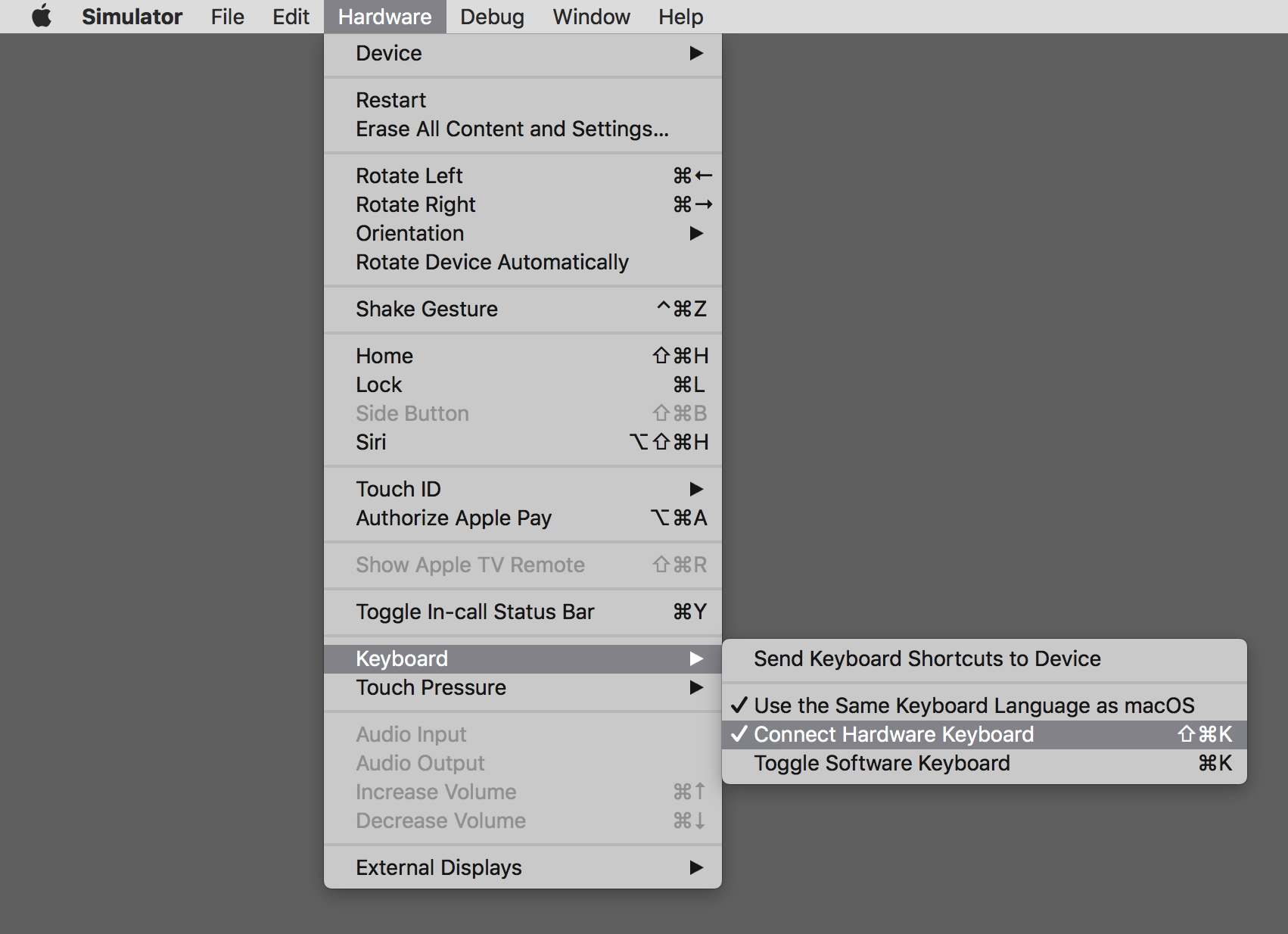Open the File menu
This screenshot has height=934, width=1288.
click(x=227, y=16)
